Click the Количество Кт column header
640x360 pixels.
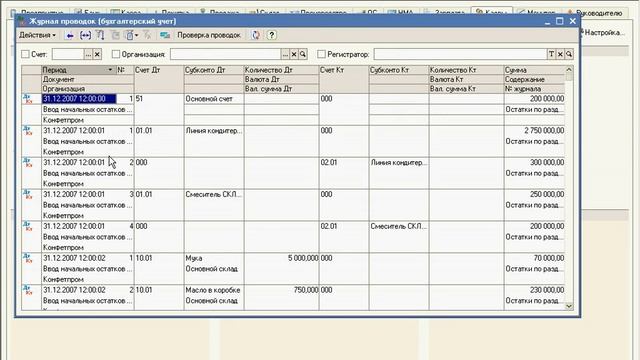[466, 70]
